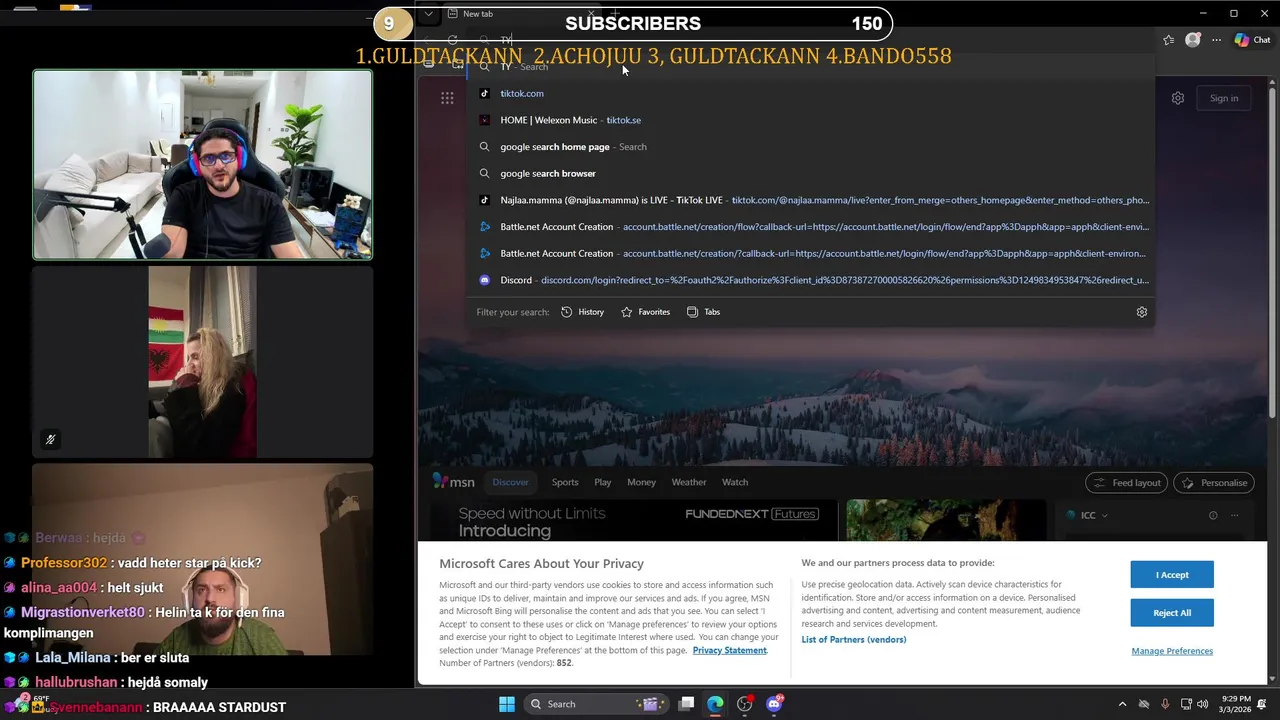Switch to the Watch tab
This screenshot has height=720, width=1280.
click(735, 482)
